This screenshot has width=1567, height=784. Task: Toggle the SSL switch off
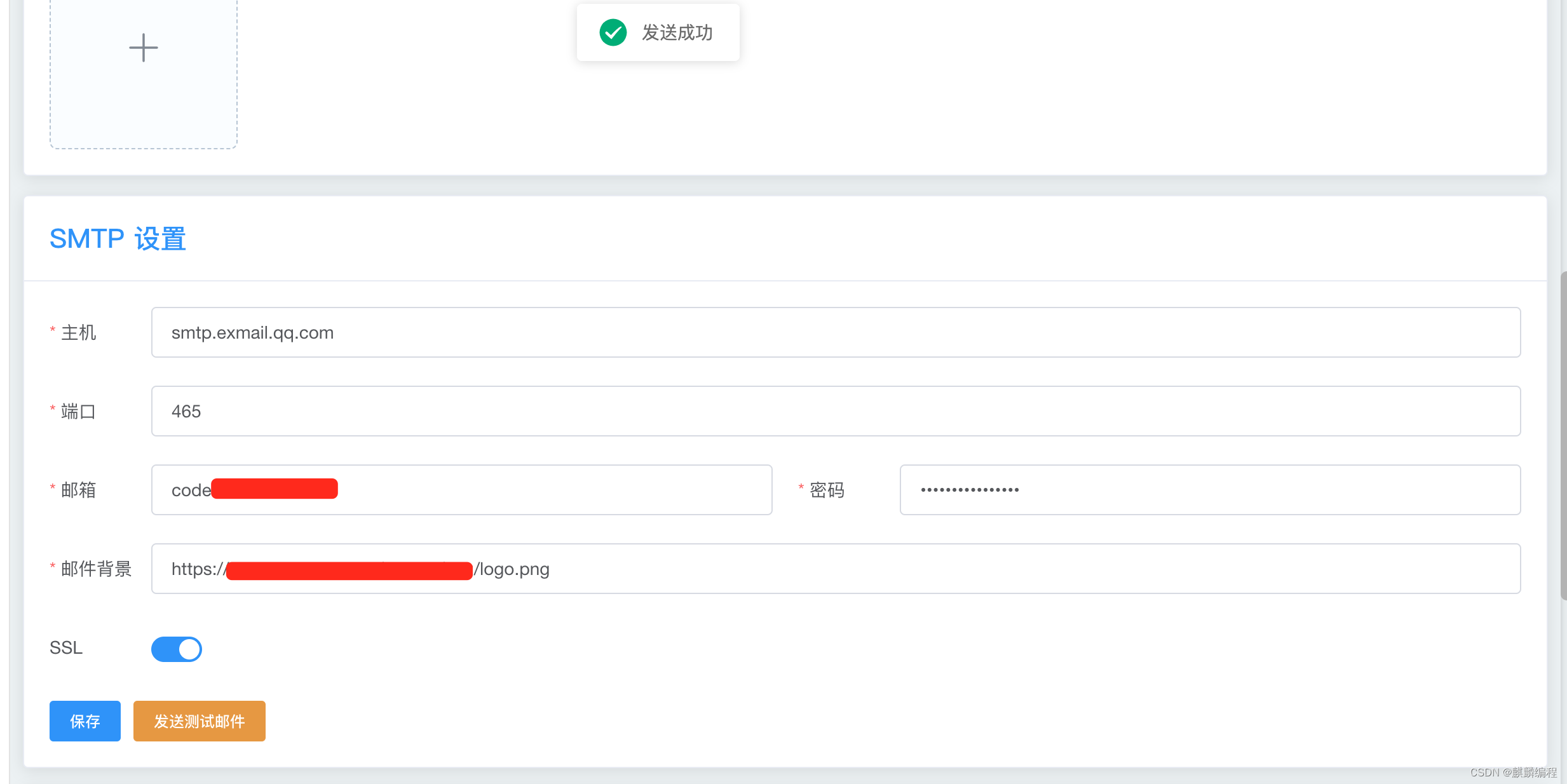pos(177,649)
